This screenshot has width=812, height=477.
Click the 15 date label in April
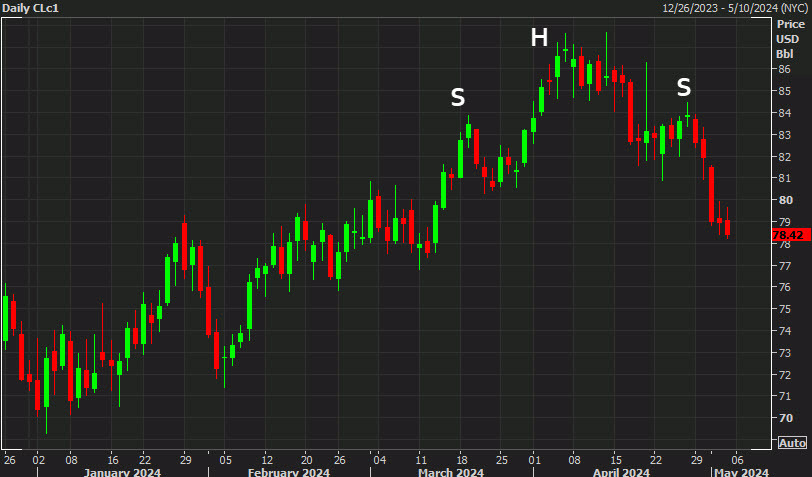coord(615,460)
